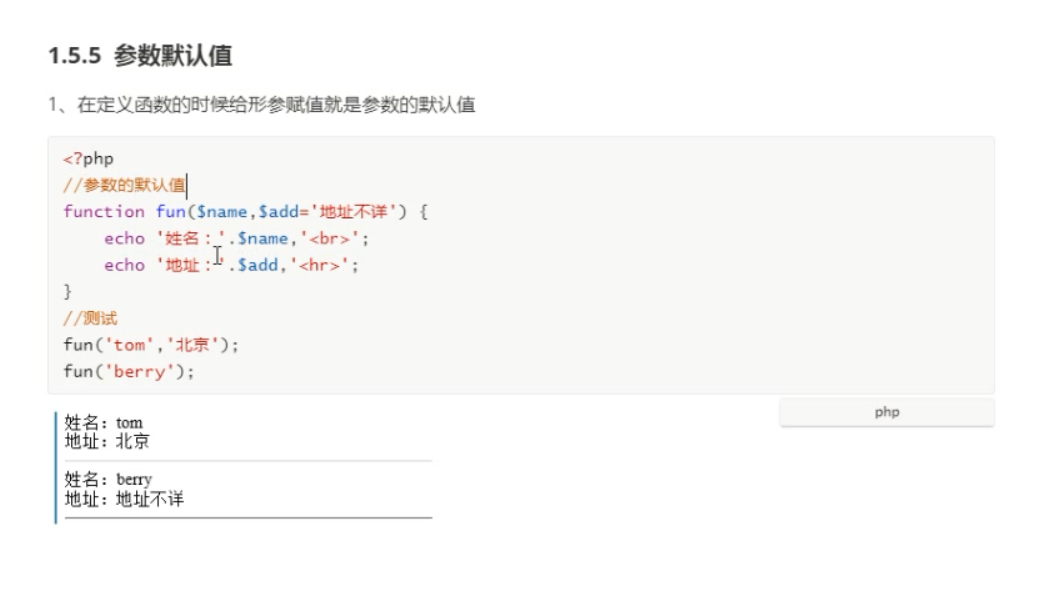Click the //测试 comment line
Image resolution: width=1051 pixels, height=609 pixels.
pyautogui.click(x=90, y=319)
